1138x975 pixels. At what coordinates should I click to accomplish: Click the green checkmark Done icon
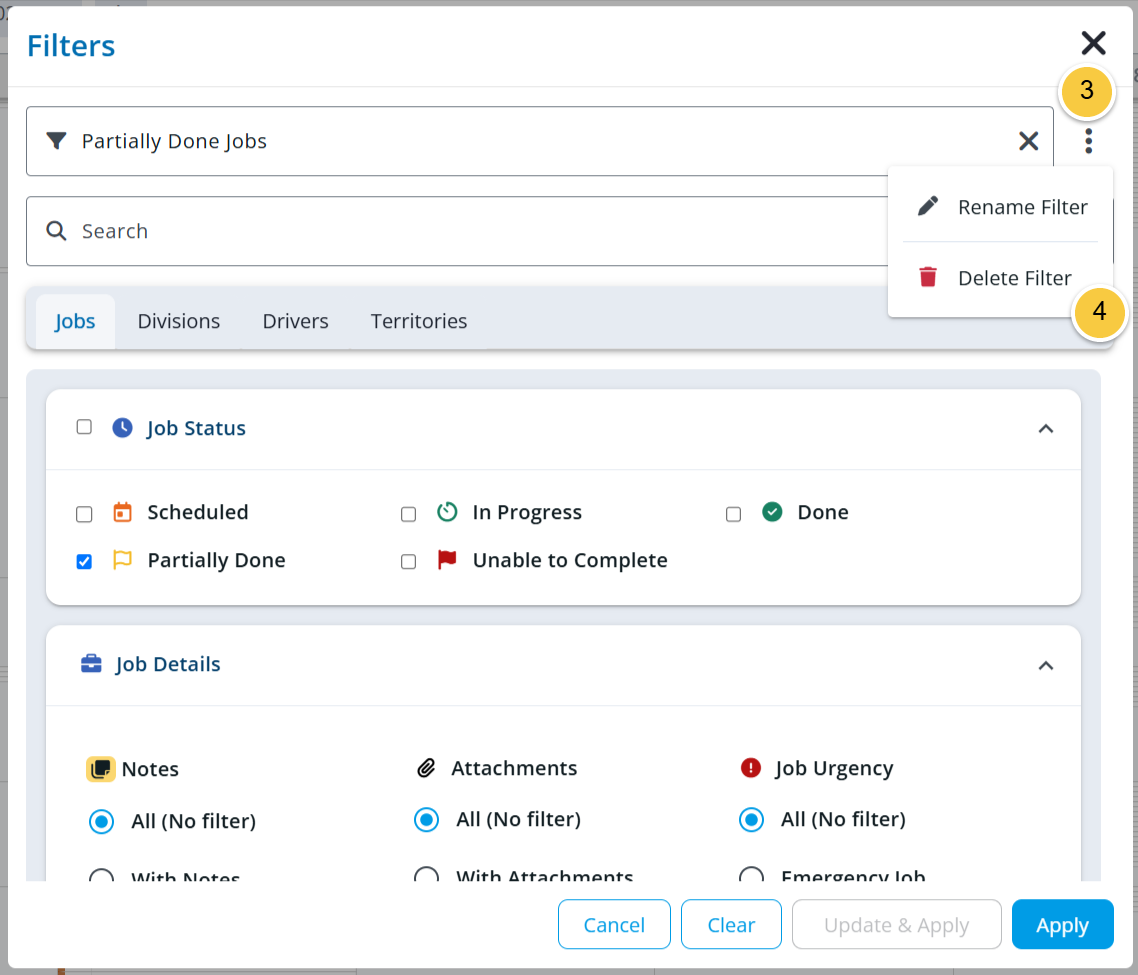point(772,512)
